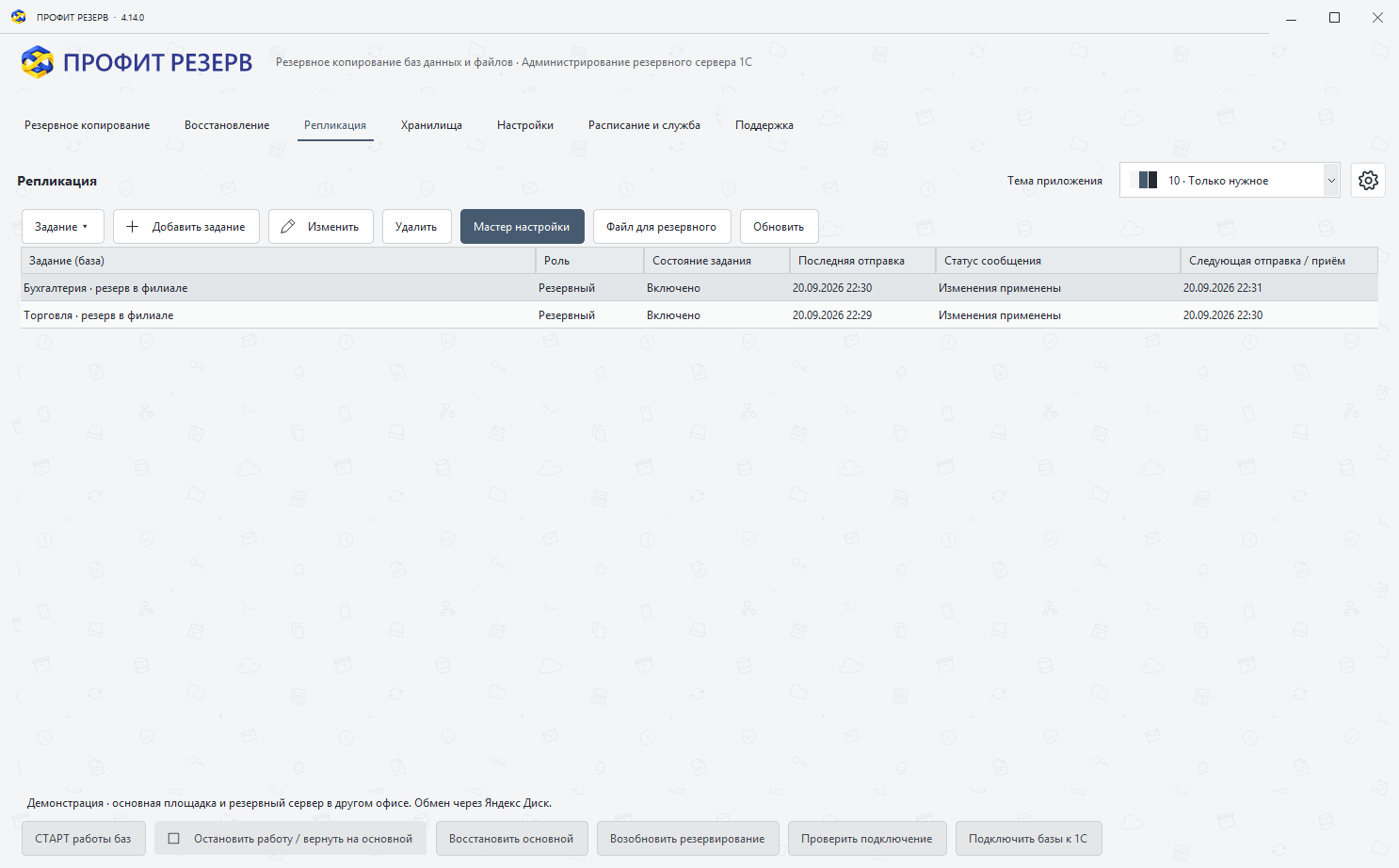Close the ПРОФИТ РЕЗЕРВ window
1399x868 pixels.
coord(1377,18)
